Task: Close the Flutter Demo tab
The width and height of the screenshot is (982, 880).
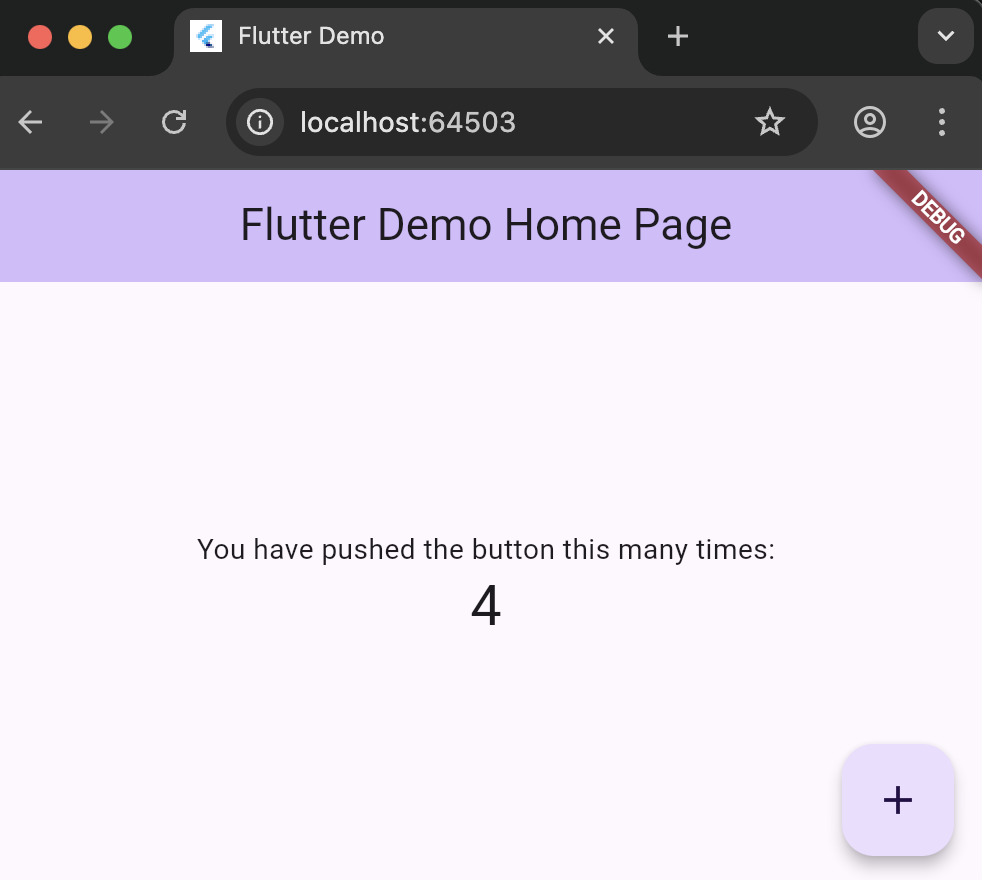Action: pos(606,36)
